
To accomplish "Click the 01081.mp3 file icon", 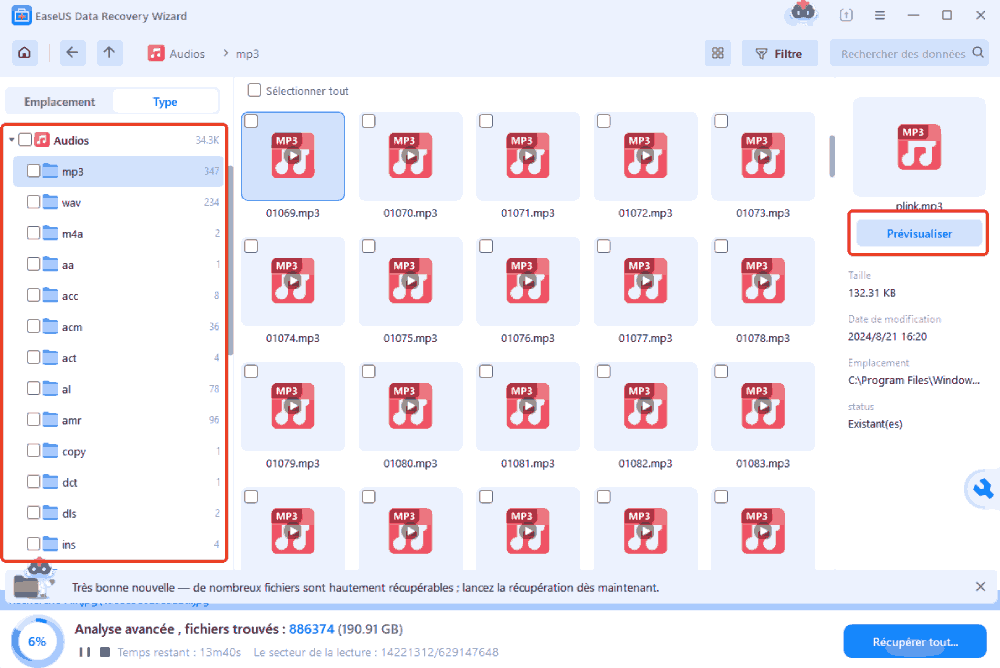I will [x=527, y=406].
